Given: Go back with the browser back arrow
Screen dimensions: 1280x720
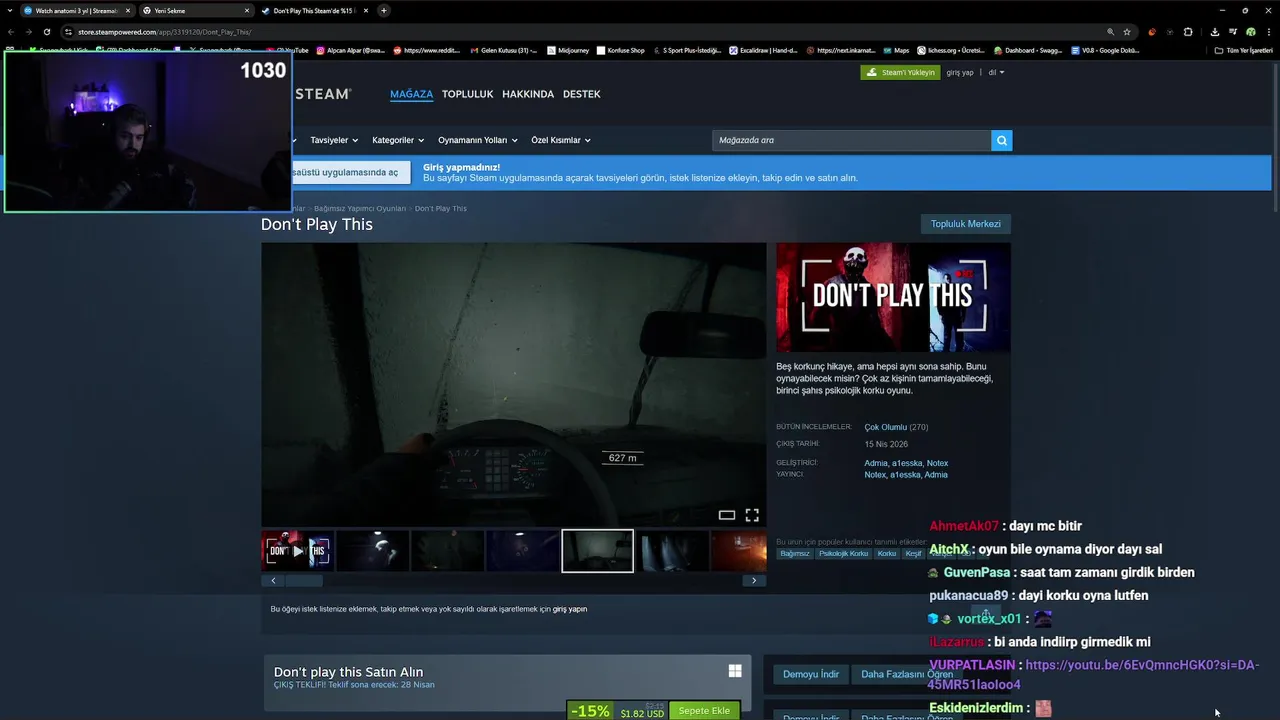Looking at the screenshot, I should coord(10,32).
